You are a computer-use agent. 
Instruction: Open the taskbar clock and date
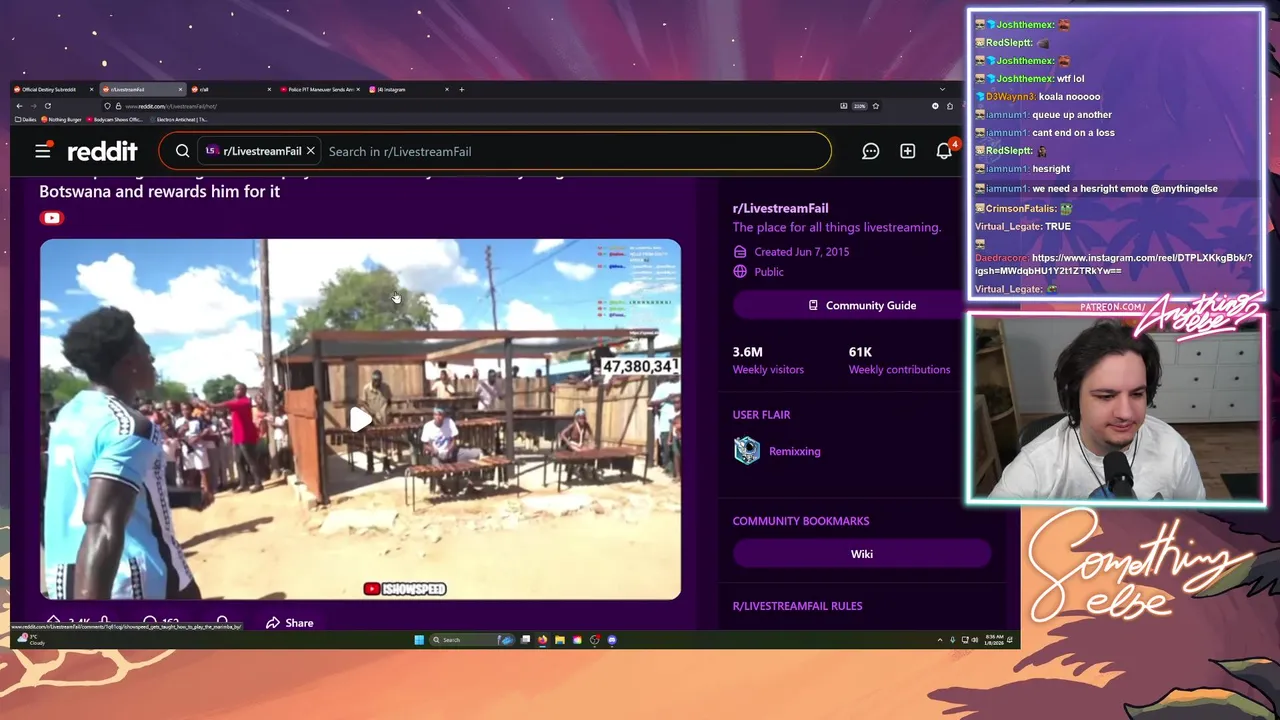tap(993, 640)
